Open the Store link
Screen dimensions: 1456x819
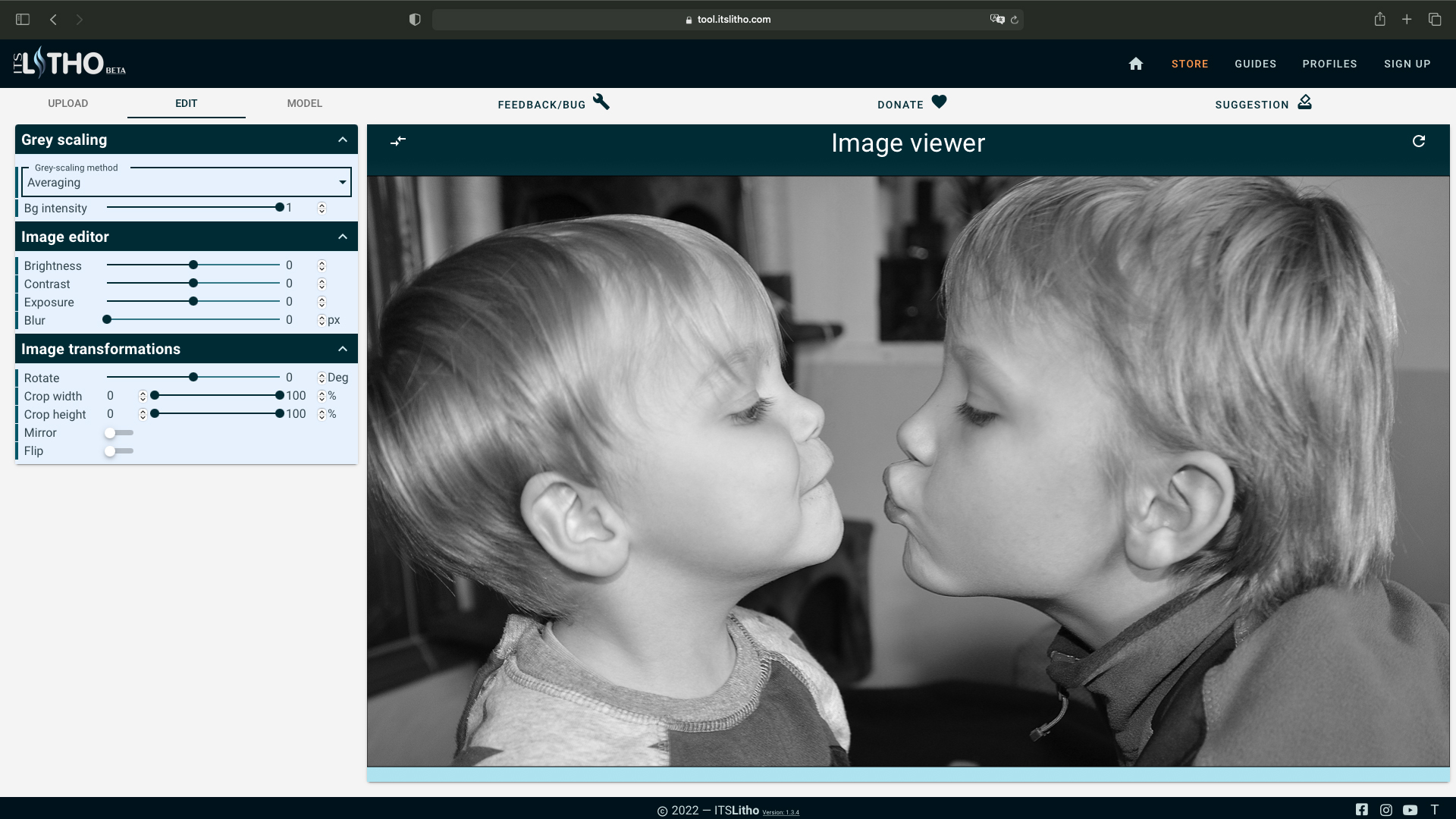[1190, 64]
